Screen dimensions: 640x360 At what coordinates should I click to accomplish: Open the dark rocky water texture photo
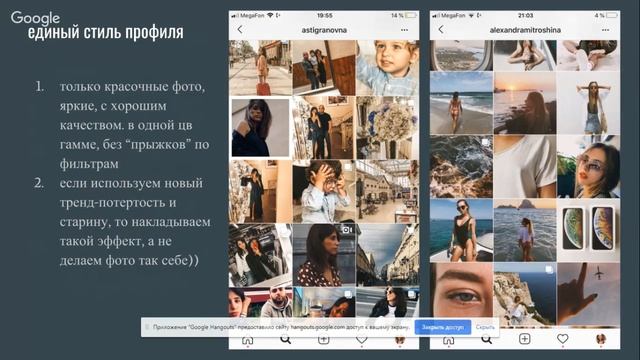pos(461,167)
